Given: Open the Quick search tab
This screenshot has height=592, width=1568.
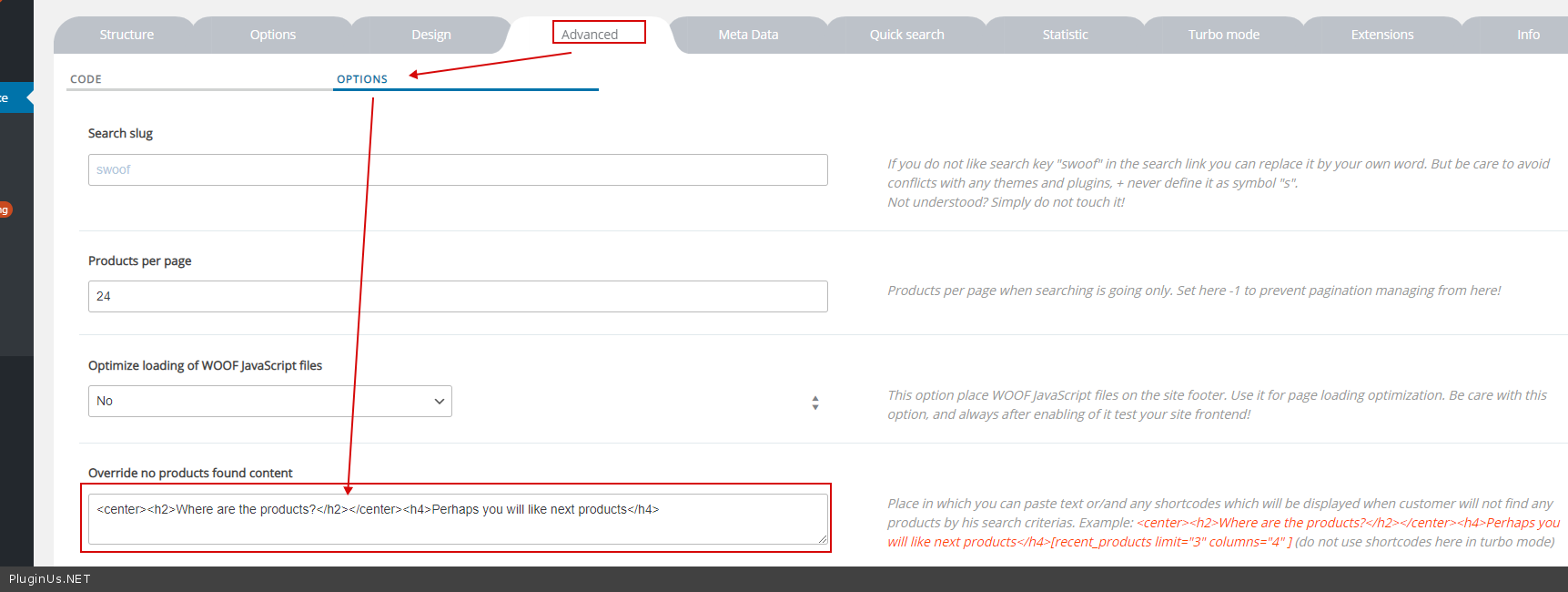Looking at the screenshot, I should (906, 35).
